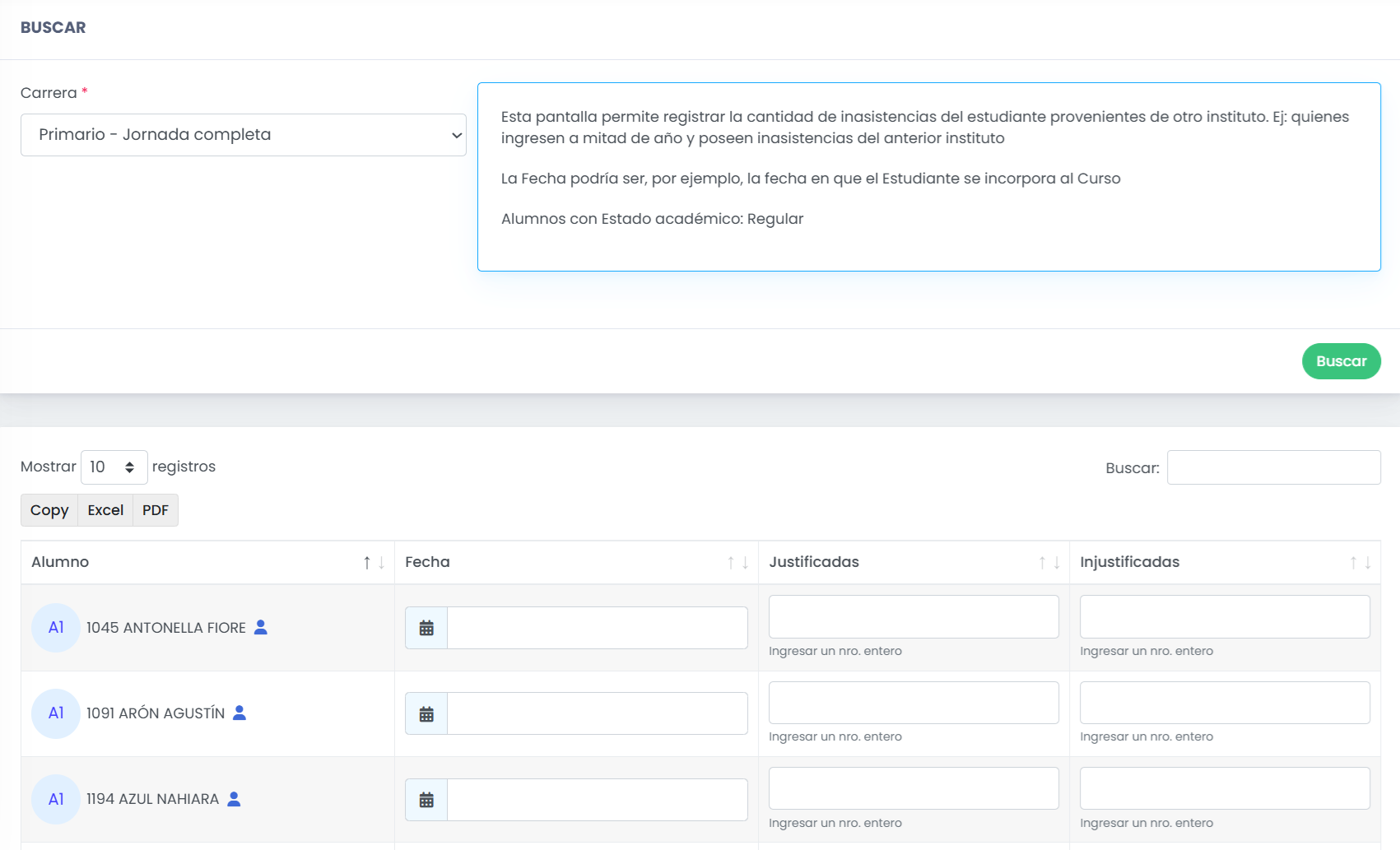The height and width of the screenshot is (850, 1400).
Task: Click Justificadas input for Antonella Fiore
Action: point(914,617)
